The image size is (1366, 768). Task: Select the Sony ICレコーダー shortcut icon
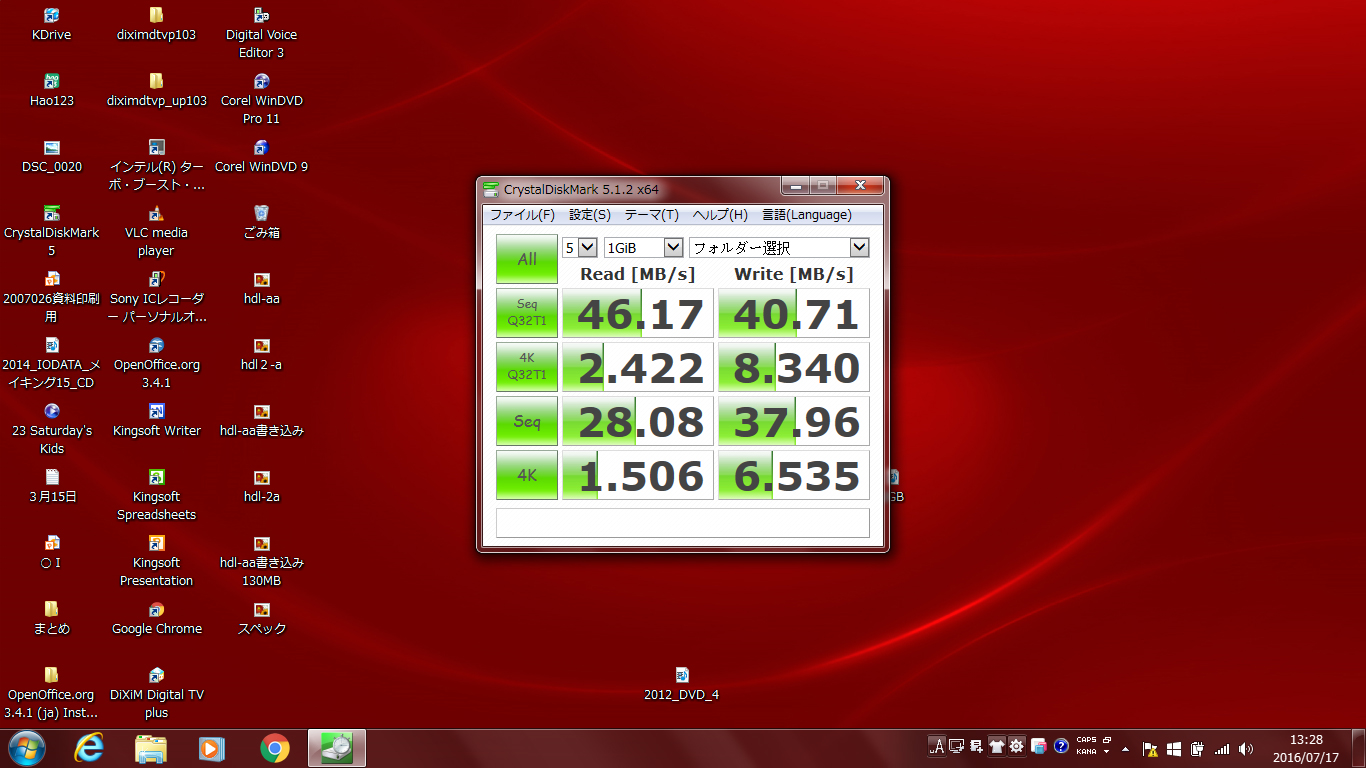[156, 298]
